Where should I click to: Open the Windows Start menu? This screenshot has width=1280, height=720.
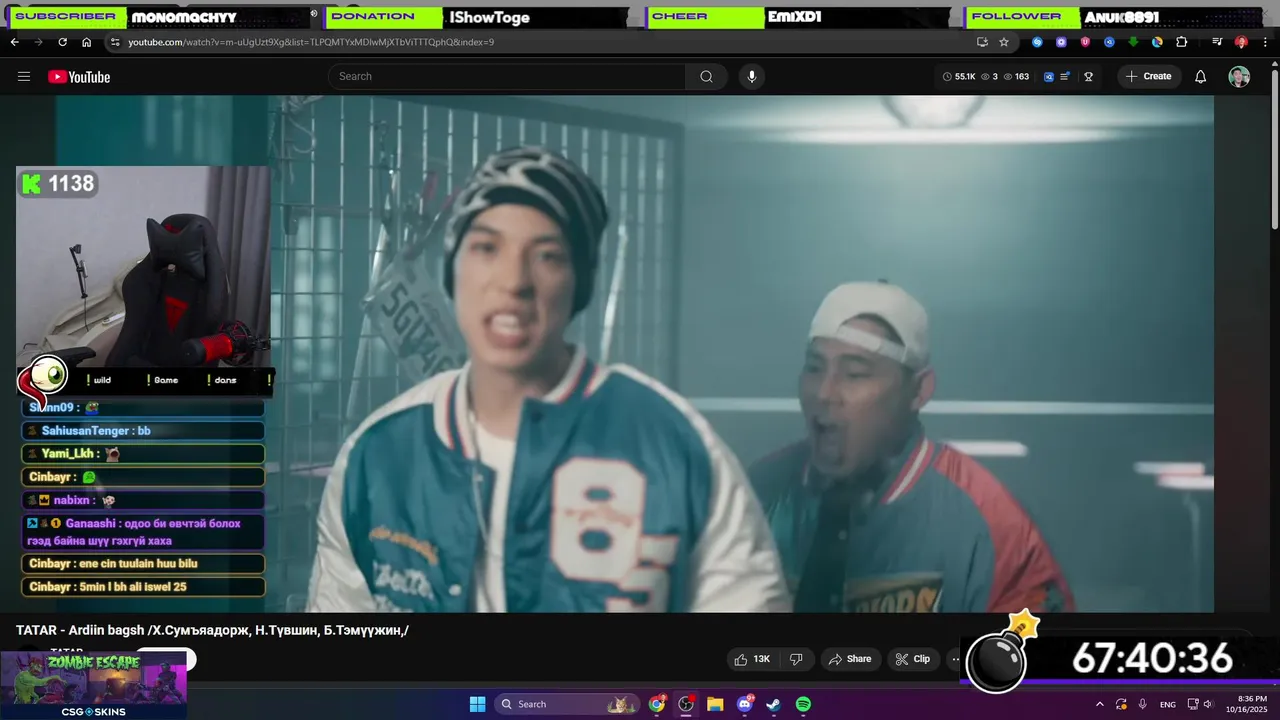(478, 704)
